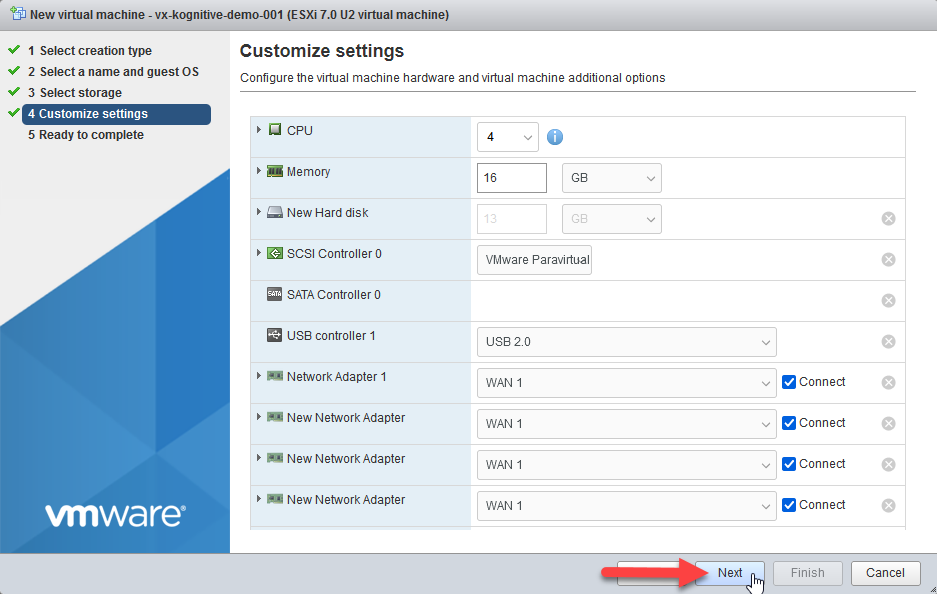
Task: Remove Network Adapter 1 with X icon
Action: pyautogui.click(x=888, y=383)
